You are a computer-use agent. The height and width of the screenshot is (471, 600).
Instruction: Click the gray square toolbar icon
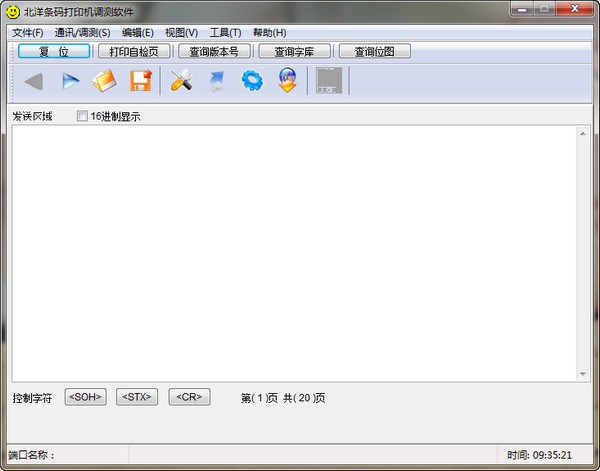(329, 80)
